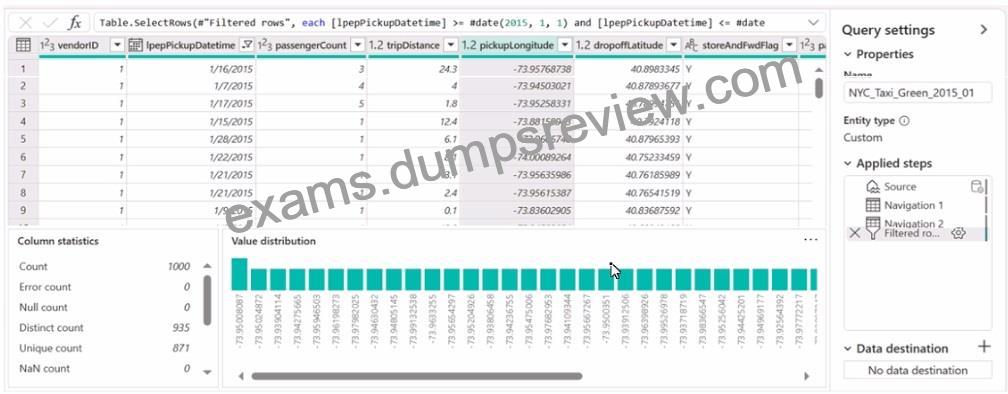Open the lpepPickupDatetime filter dropdown
Screen dimensions: 1008x394
[247, 45]
